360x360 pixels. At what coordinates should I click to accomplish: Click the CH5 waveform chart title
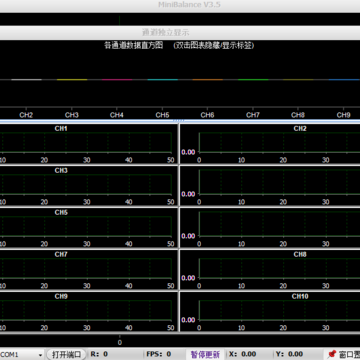click(x=61, y=212)
